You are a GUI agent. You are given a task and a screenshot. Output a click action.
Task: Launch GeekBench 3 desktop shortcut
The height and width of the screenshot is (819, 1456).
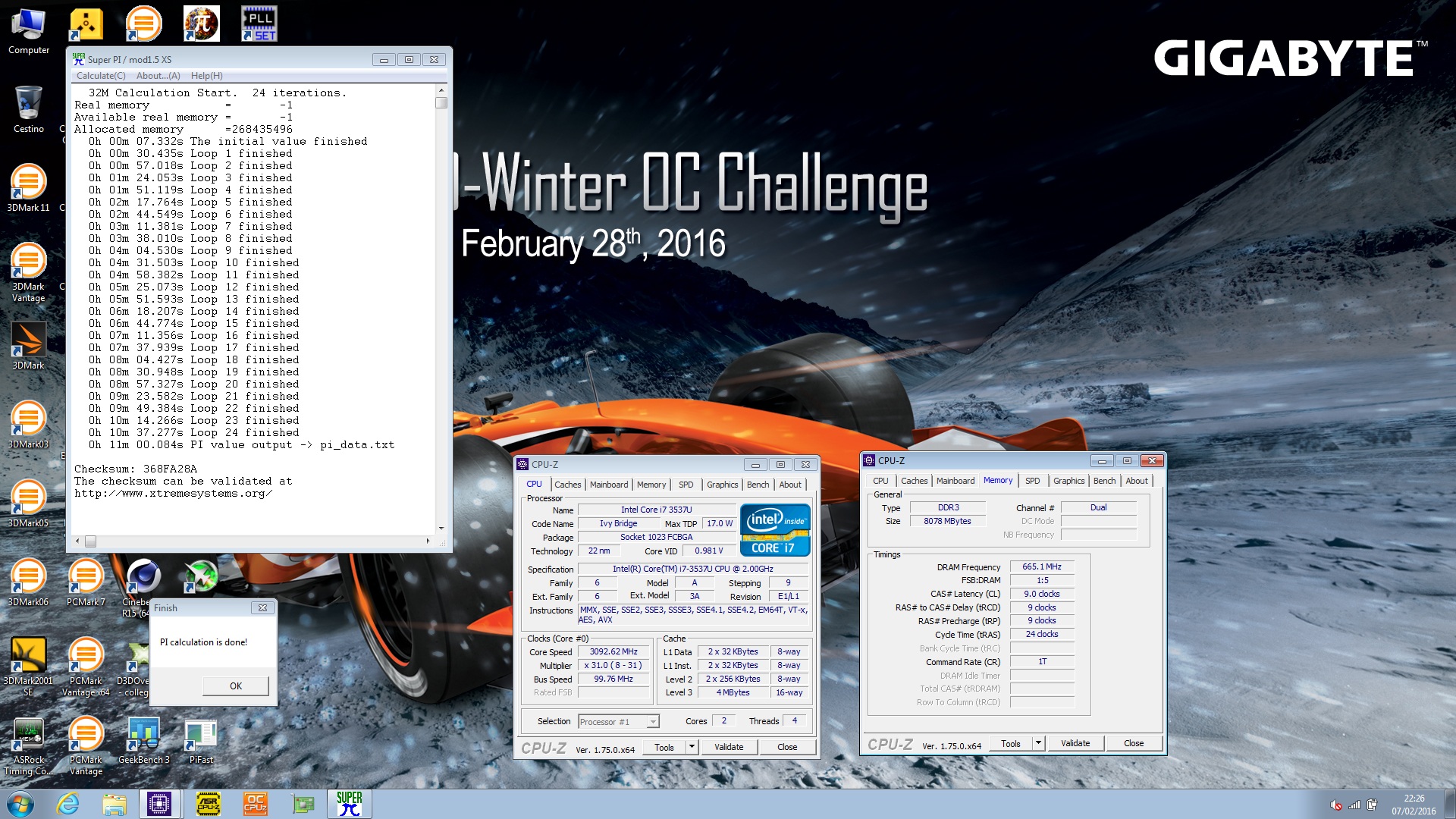[144, 739]
